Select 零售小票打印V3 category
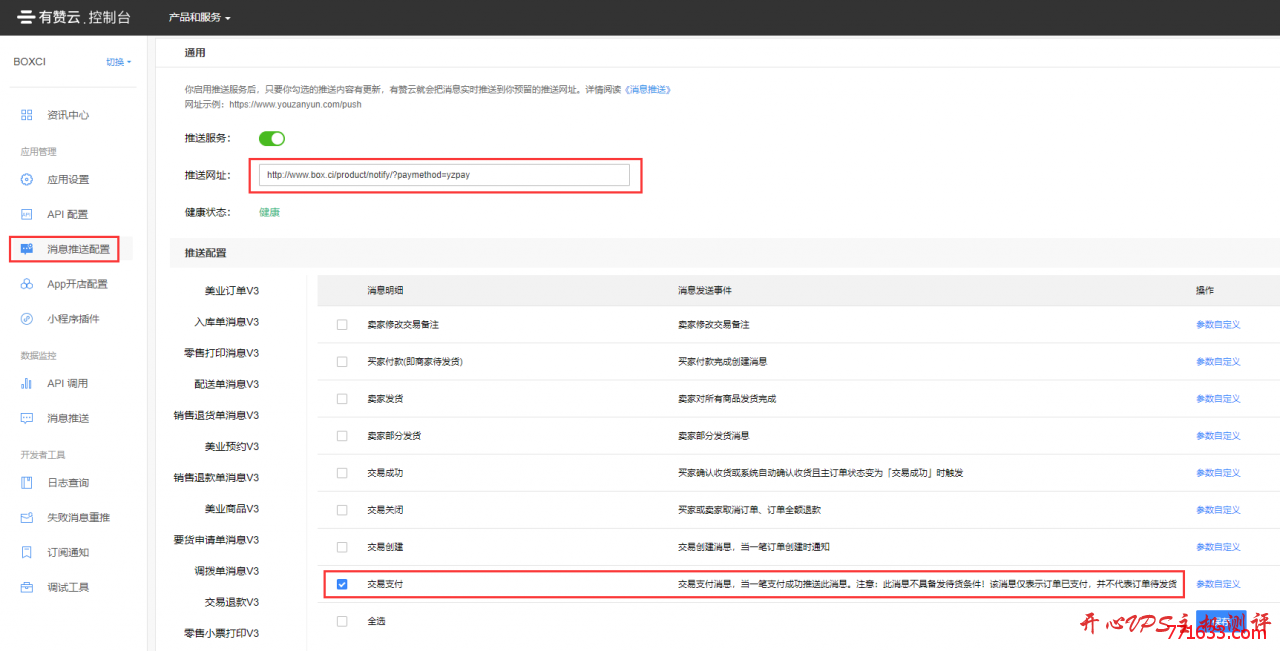The image size is (1280, 651). point(221,633)
